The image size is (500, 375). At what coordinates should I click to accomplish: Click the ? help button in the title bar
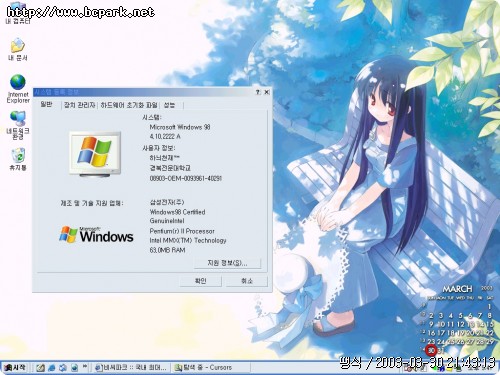tap(258, 92)
